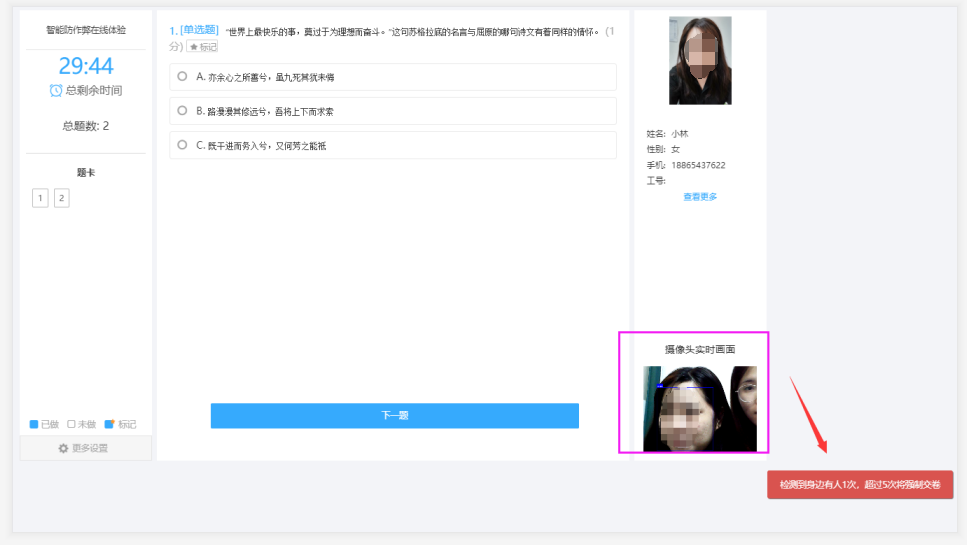Click 查看更多 link under profile info
967x545 pixels.
pyautogui.click(x=700, y=197)
